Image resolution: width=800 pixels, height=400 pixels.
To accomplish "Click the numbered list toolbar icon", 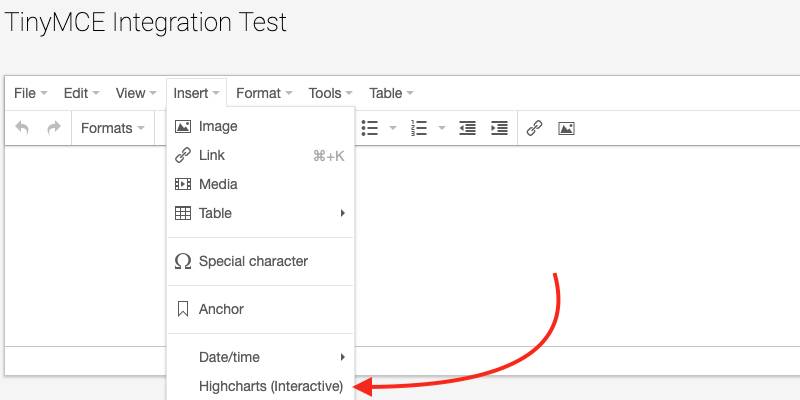I will point(420,128).
